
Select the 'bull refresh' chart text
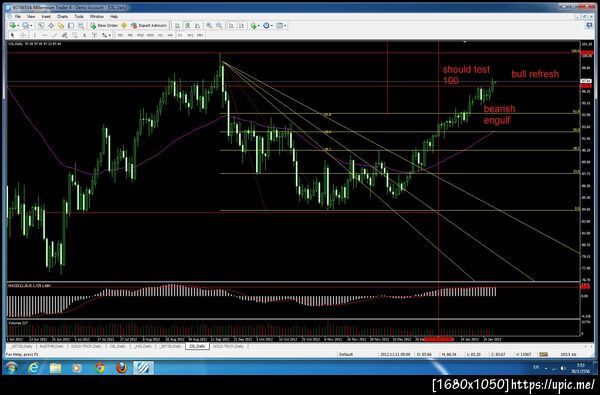coord(535,74)
